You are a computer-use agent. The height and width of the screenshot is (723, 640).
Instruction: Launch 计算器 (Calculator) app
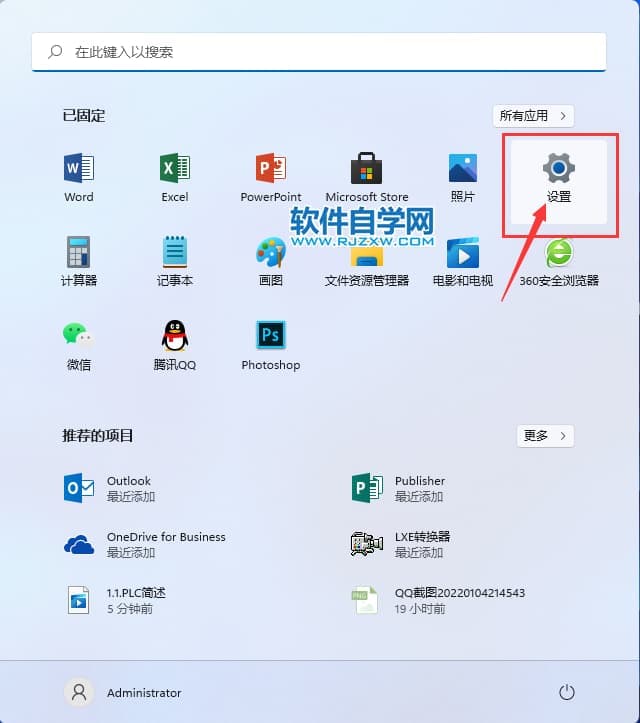[x=79, y=252]
